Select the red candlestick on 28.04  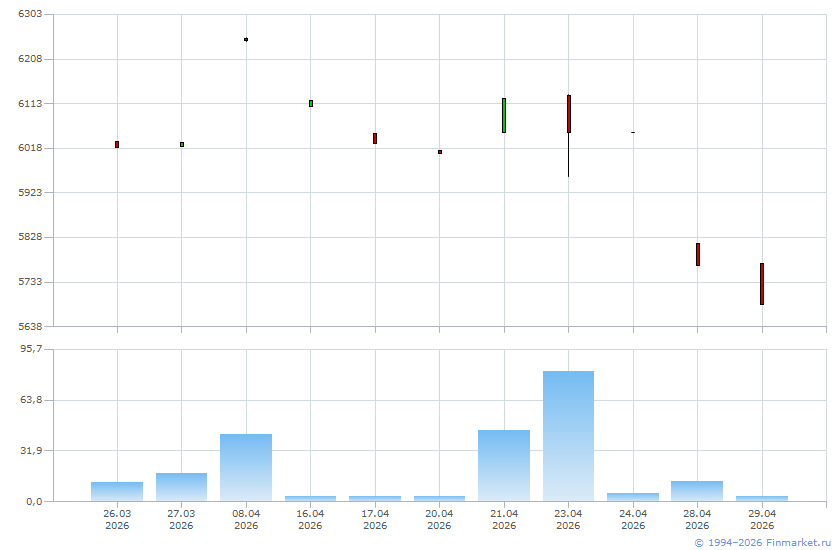coord(698,254)
